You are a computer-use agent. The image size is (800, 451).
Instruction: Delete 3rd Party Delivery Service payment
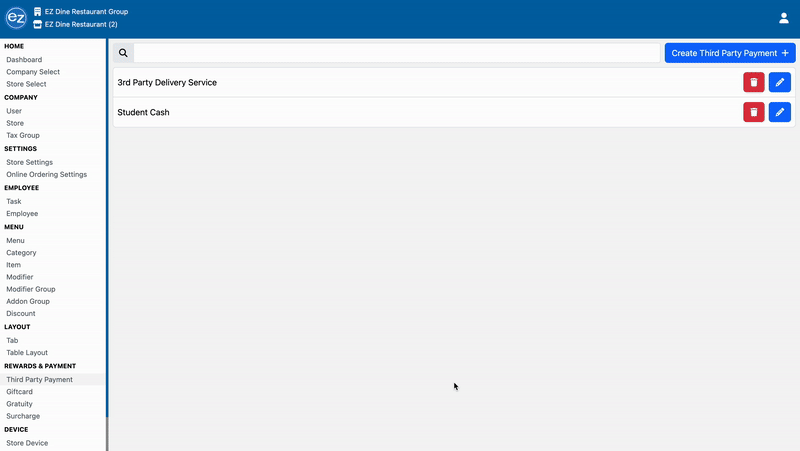click(x=754, y=82)
